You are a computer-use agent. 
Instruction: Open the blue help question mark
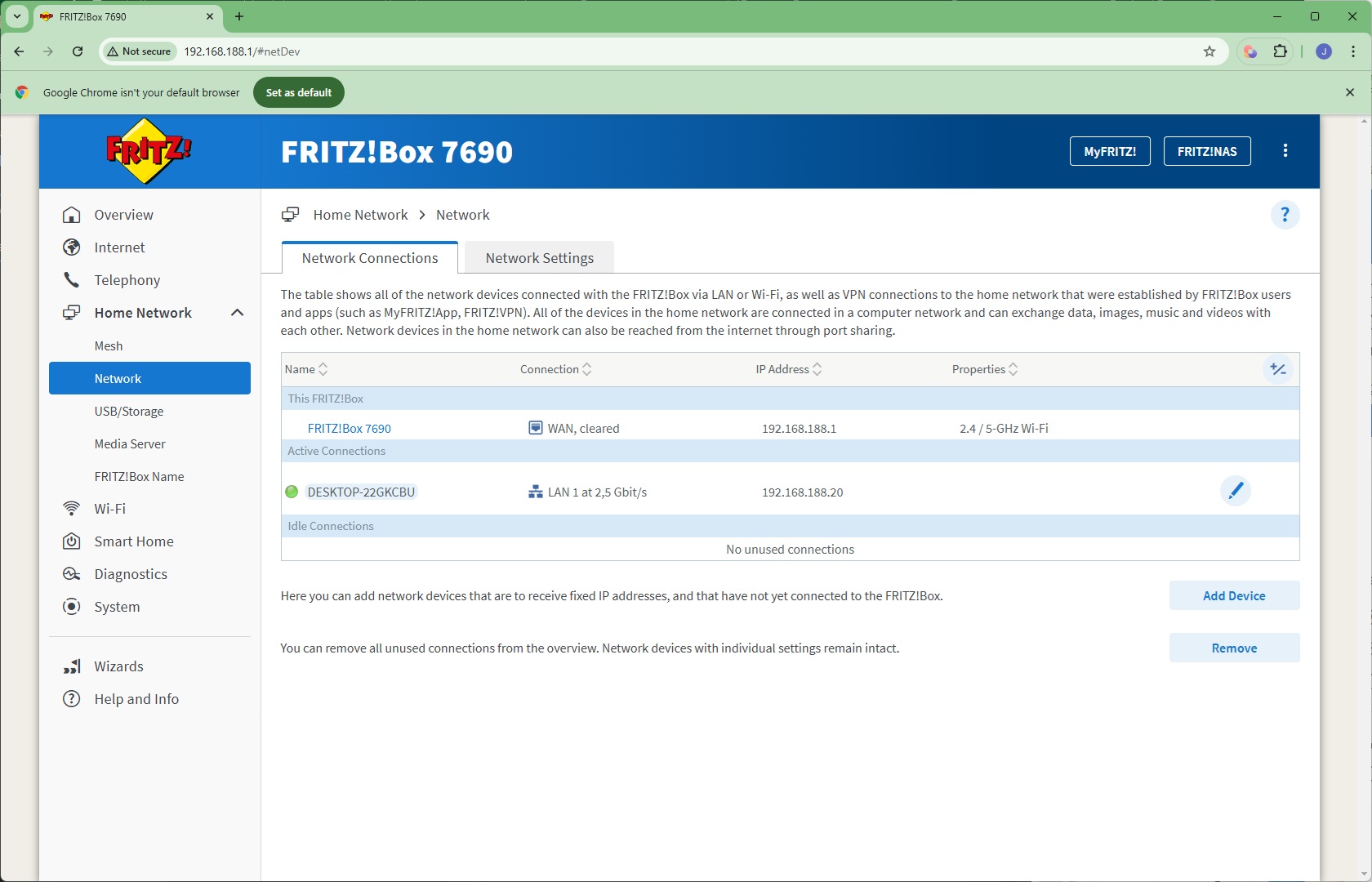[1285, 215]
